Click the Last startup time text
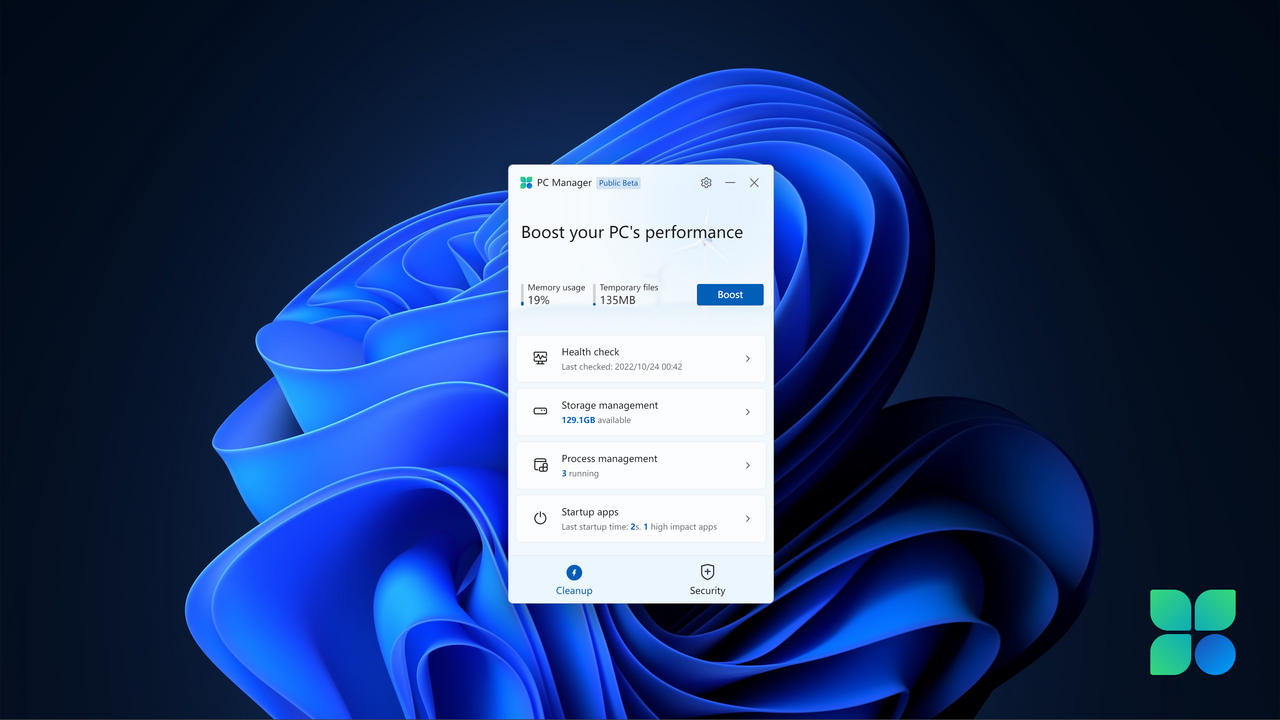This screenshot has width=1280, height=720. click(639, 527)
